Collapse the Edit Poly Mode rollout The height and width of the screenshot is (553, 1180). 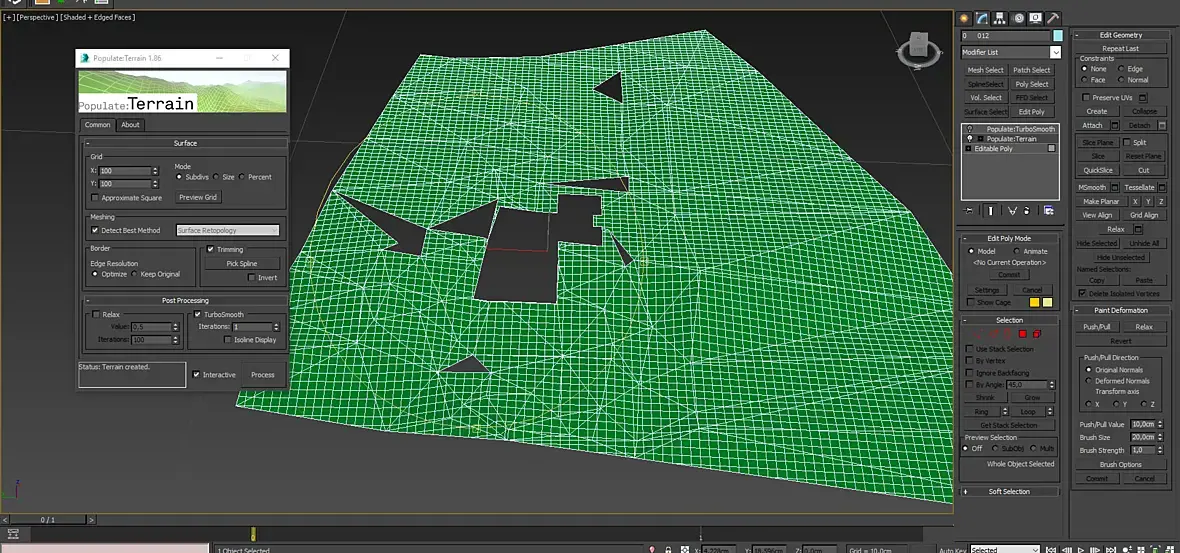pos(1009,238)
